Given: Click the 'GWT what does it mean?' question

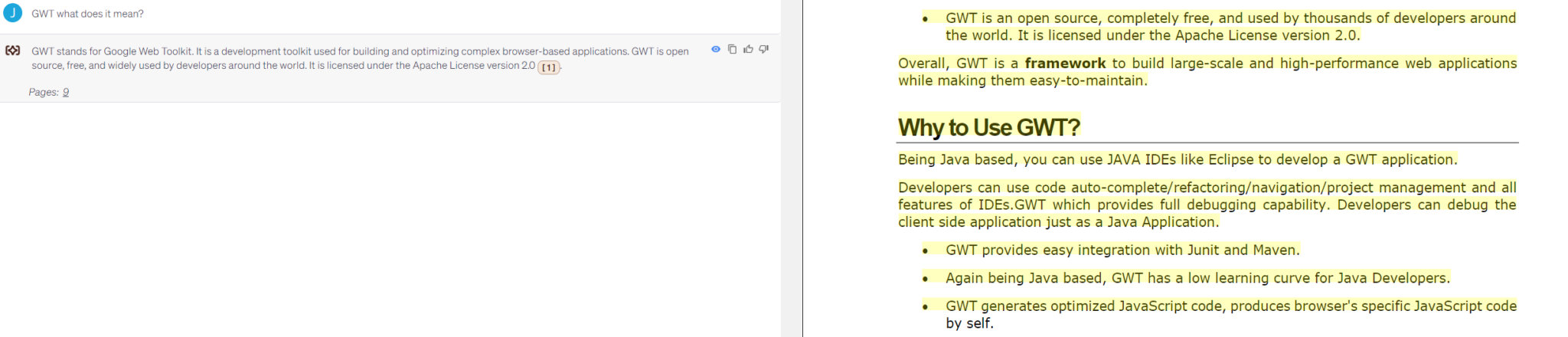Looking at the screenshot, I should (x=87, y=14).
